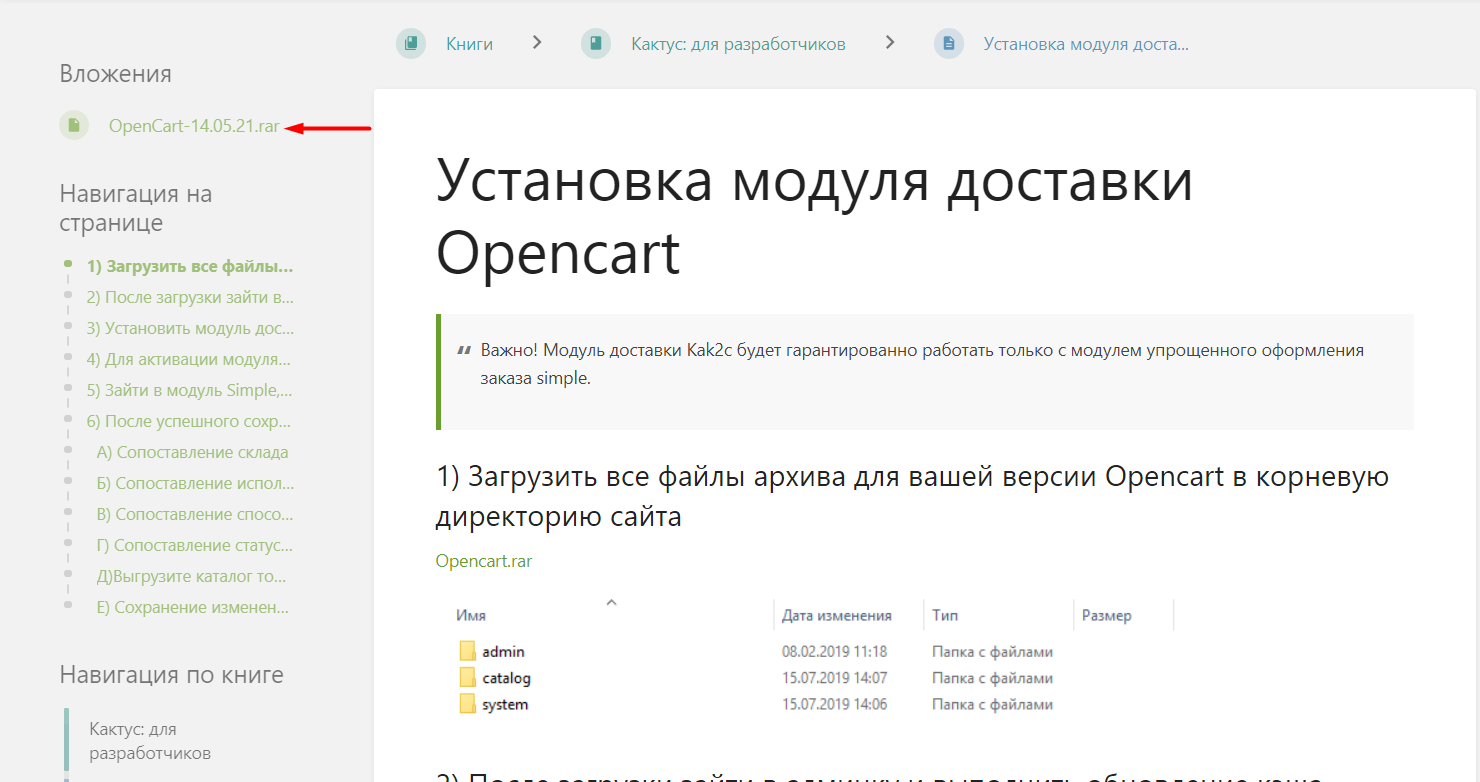The image size is (1480, 782).
Task: Click the Важно! Модуль доставки Kak2c callout
Action: click(x=925, y=371)
